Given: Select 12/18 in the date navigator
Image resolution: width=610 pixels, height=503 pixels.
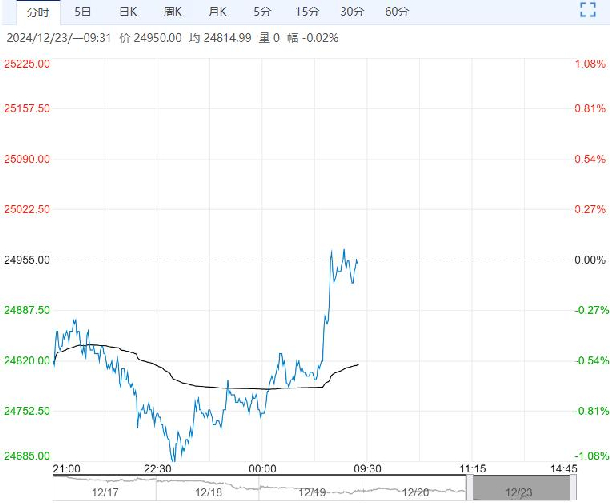Looking at the screenshot, I should (x=209, y=491).
